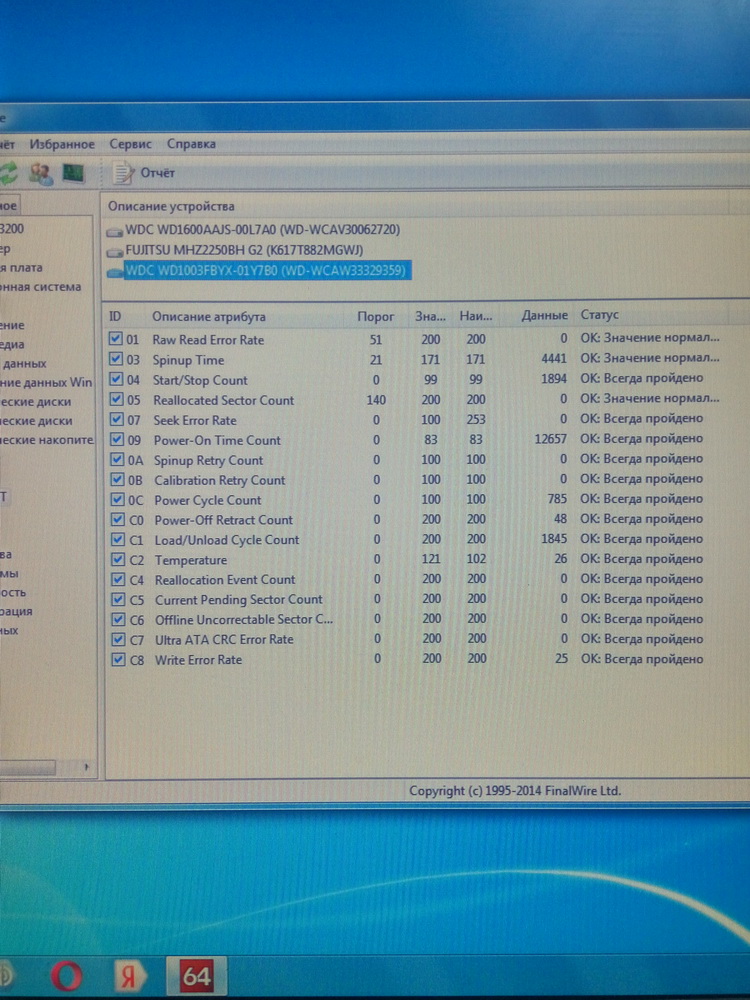The height and width of the screenshot is (1000, 750).
Task: Click the green monitor icon in toolbar
Action: click(x=73, y=172)
